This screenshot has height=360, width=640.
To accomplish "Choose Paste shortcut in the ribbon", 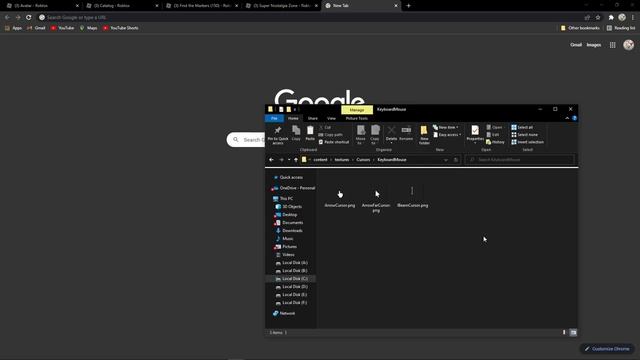I will point(333,142).
